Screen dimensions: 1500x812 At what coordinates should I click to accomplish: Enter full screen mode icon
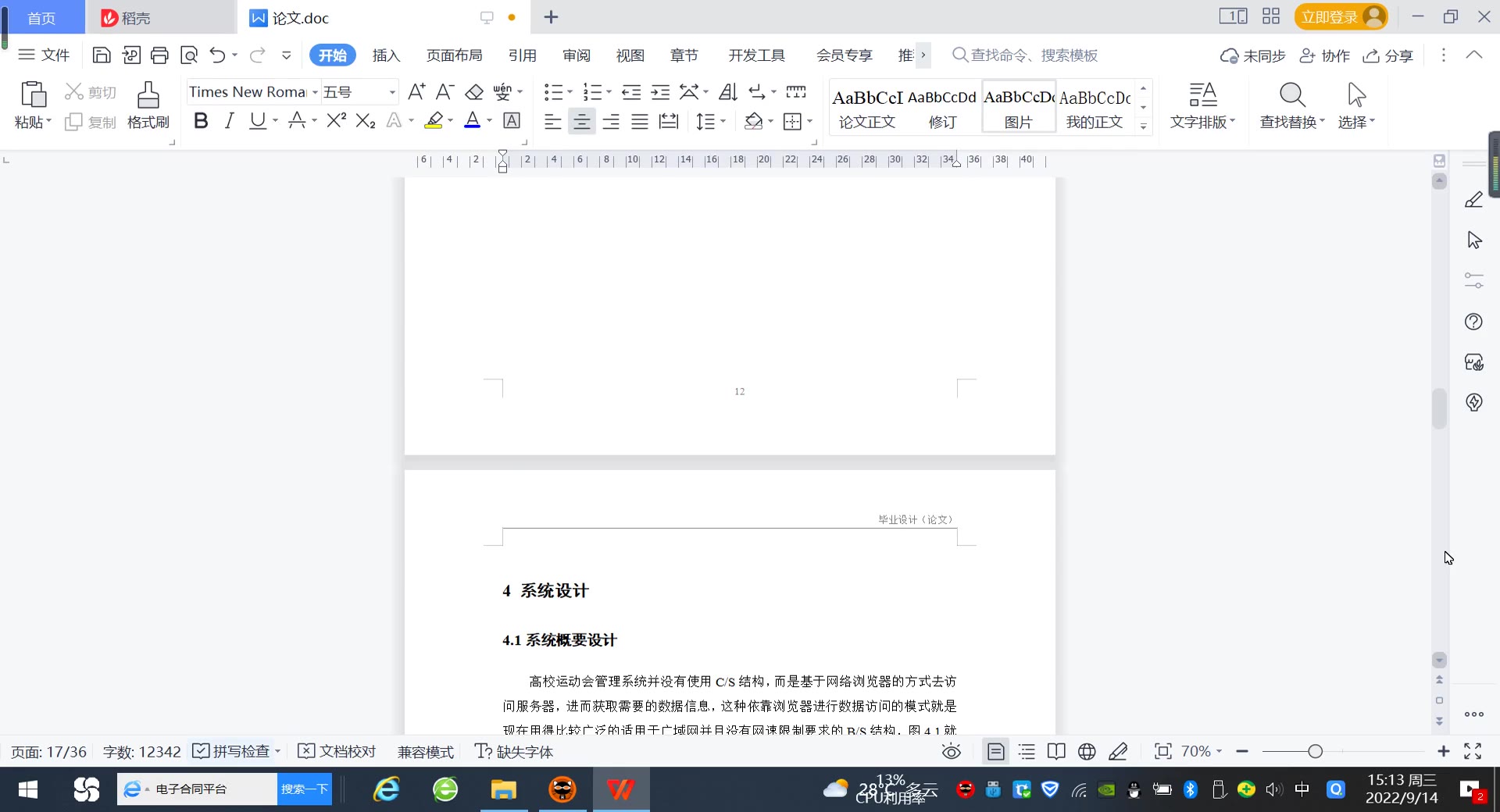(x=1473, y=751)
